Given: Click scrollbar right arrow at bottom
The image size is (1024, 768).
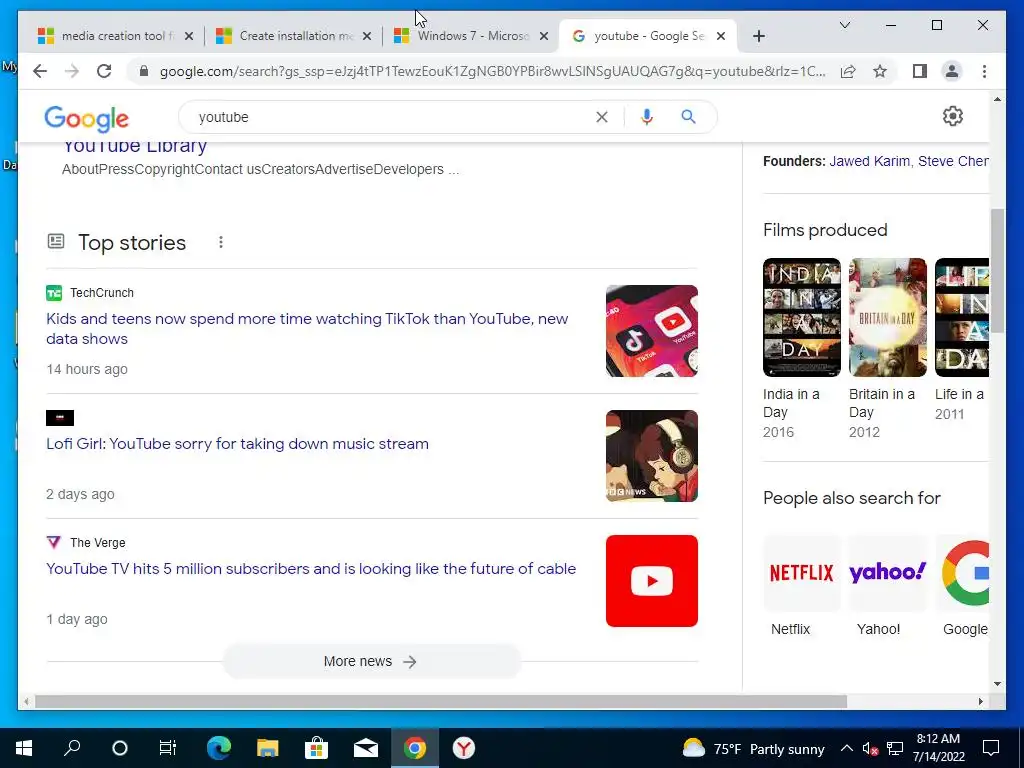Looking at the screenshot, I should 980,701.
